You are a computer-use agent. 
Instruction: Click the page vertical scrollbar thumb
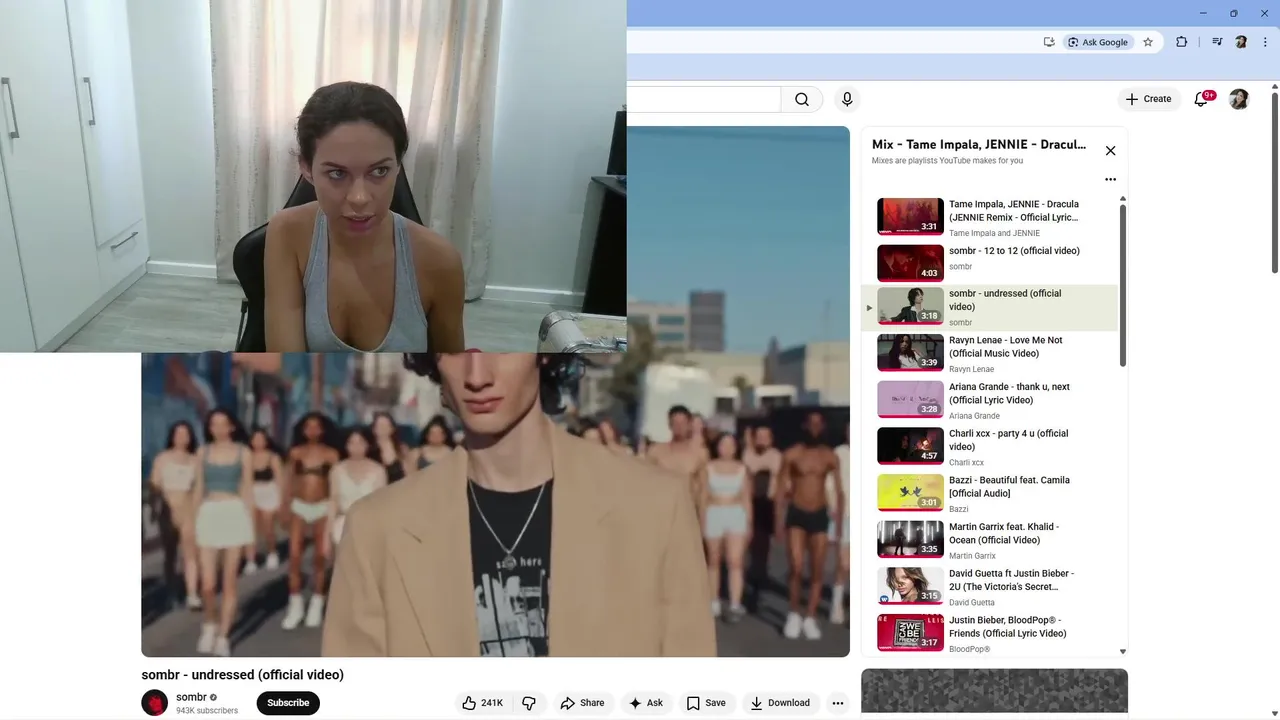pos(1275,182)
